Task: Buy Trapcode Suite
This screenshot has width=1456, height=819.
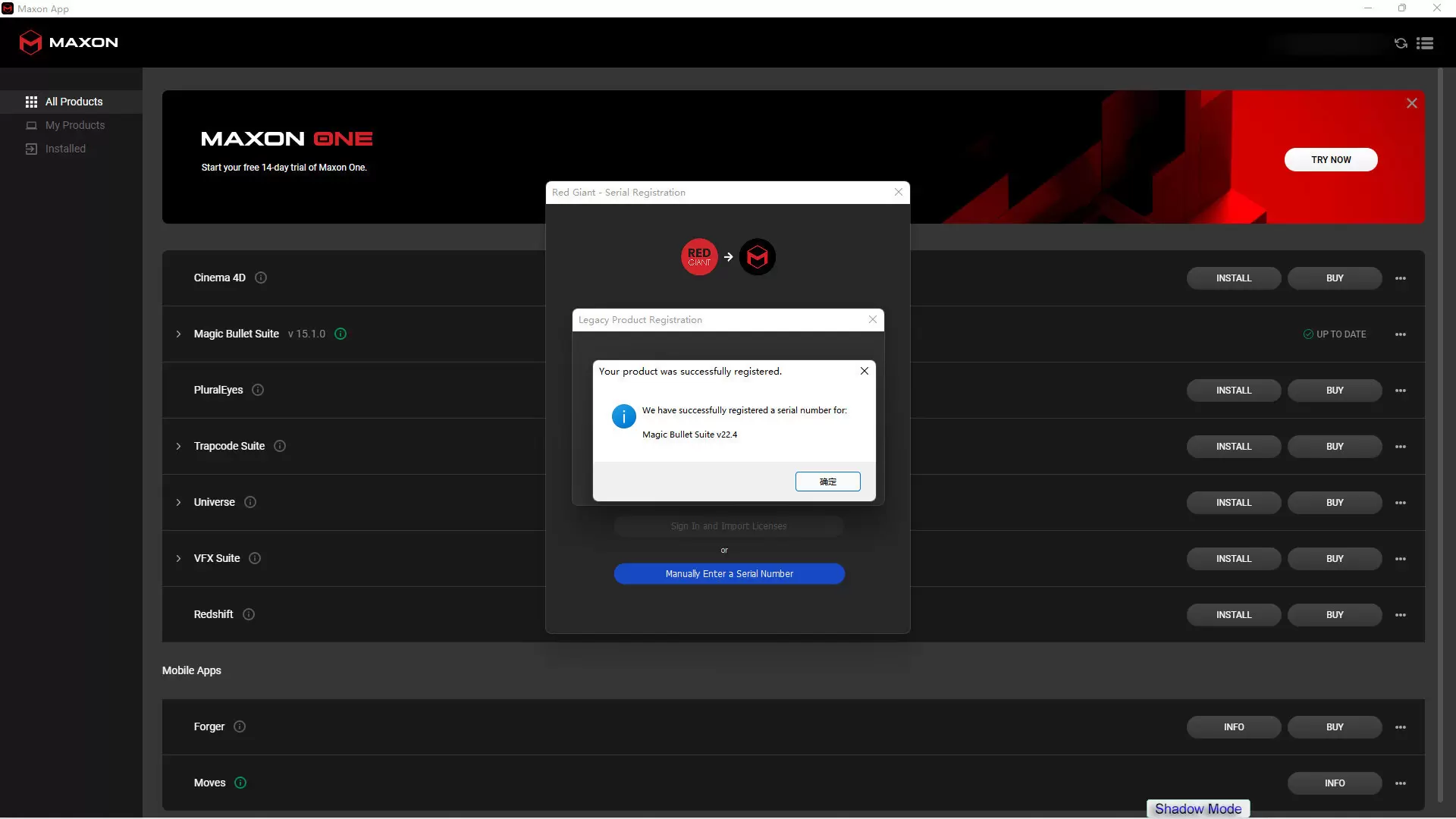Action: click(x=1335, y=447)
